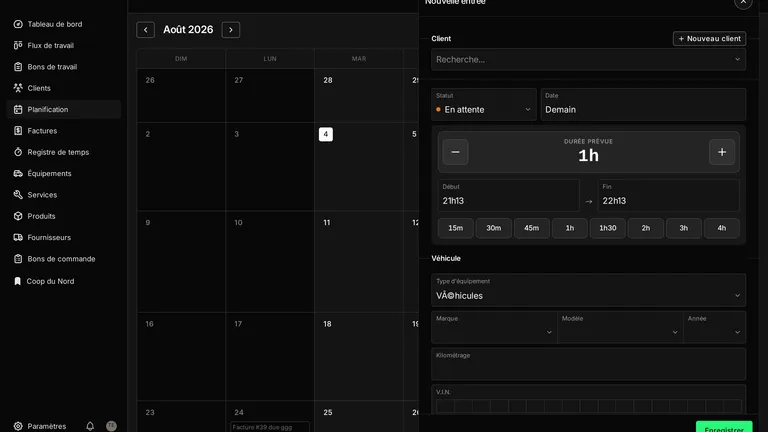
Task: Select the 30m duration preset
Action: click(x=493, y=228)
